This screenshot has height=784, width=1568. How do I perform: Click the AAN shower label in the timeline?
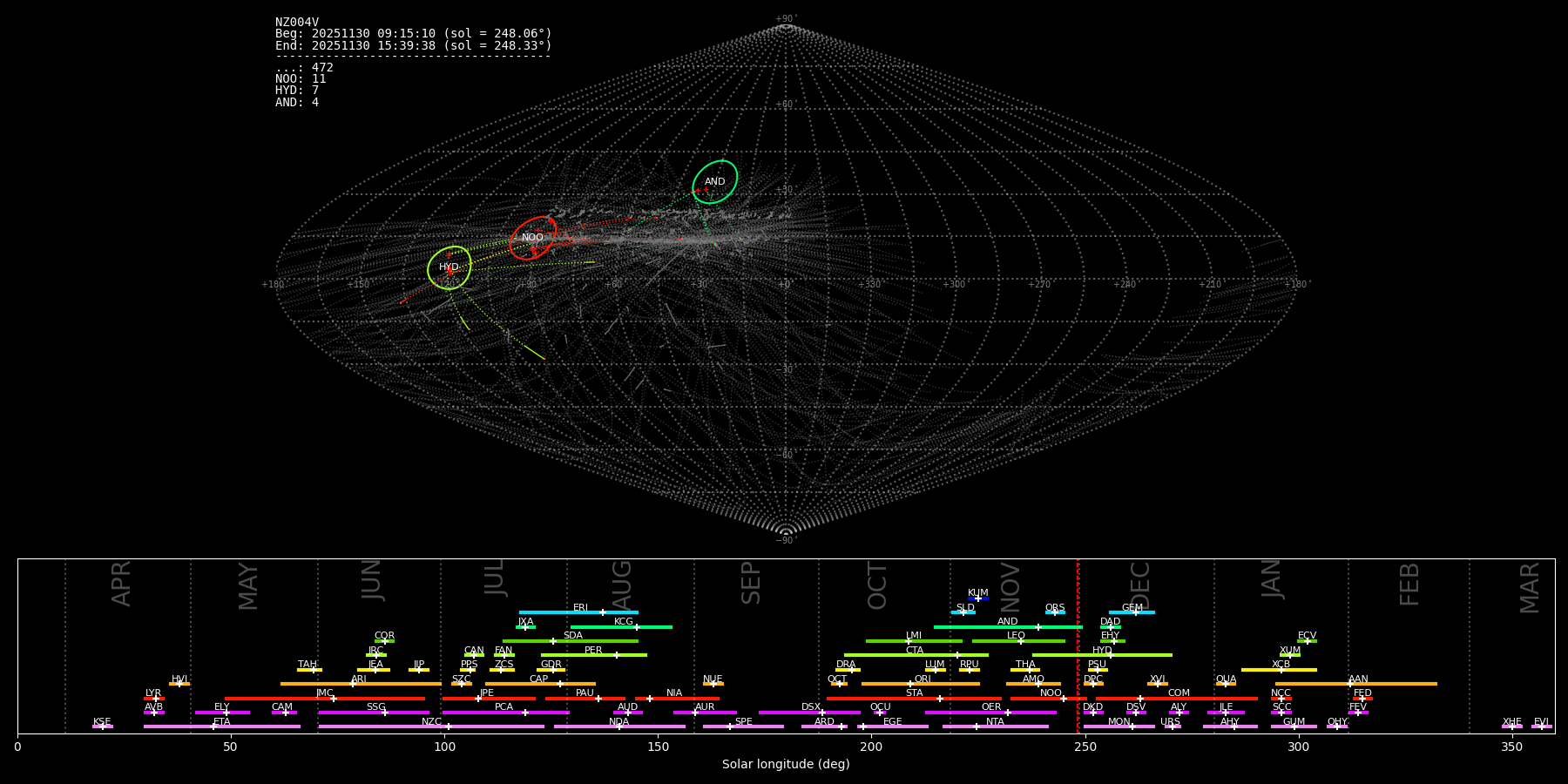(x=1358, y=679)
